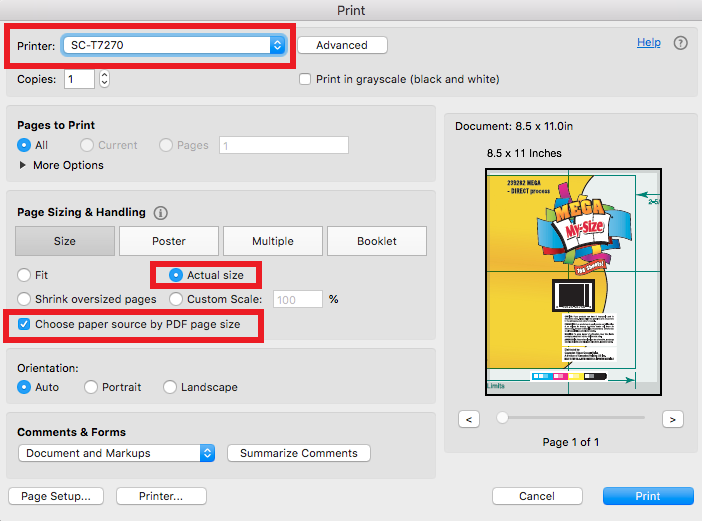
Task: Switch to the Multiple tab
Action: pos(273,241)
